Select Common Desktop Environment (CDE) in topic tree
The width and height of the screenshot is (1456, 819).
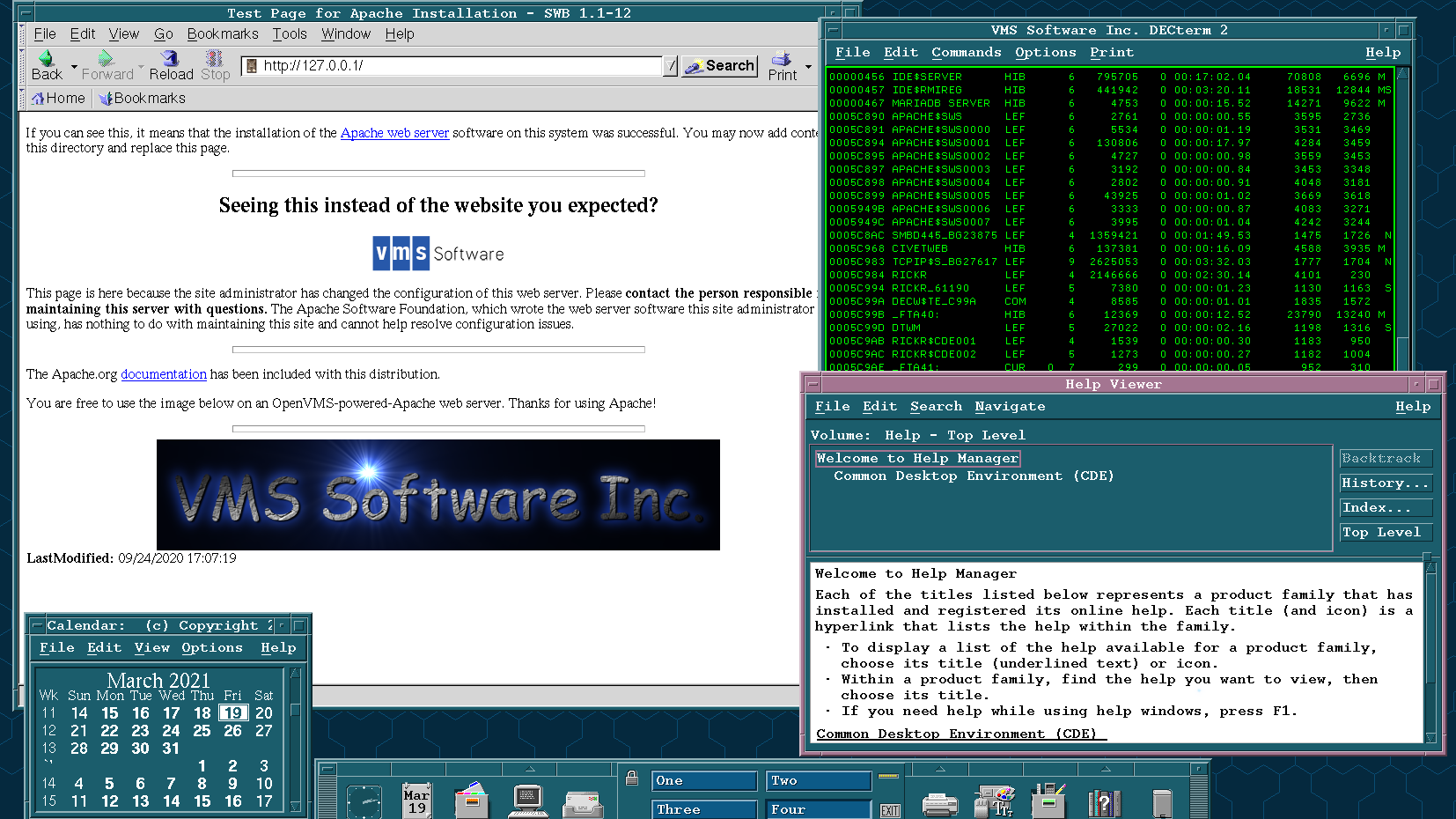974,476
